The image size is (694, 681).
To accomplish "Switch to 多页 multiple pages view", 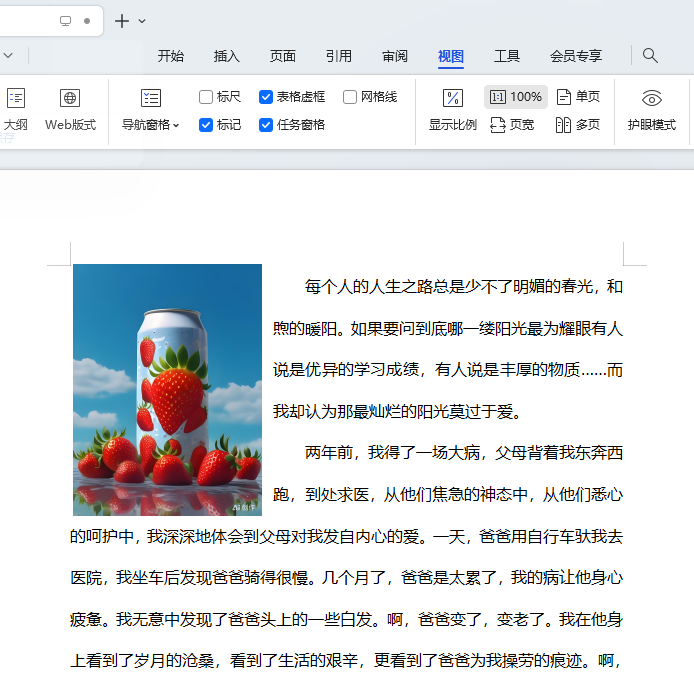I will click(578, 125).
